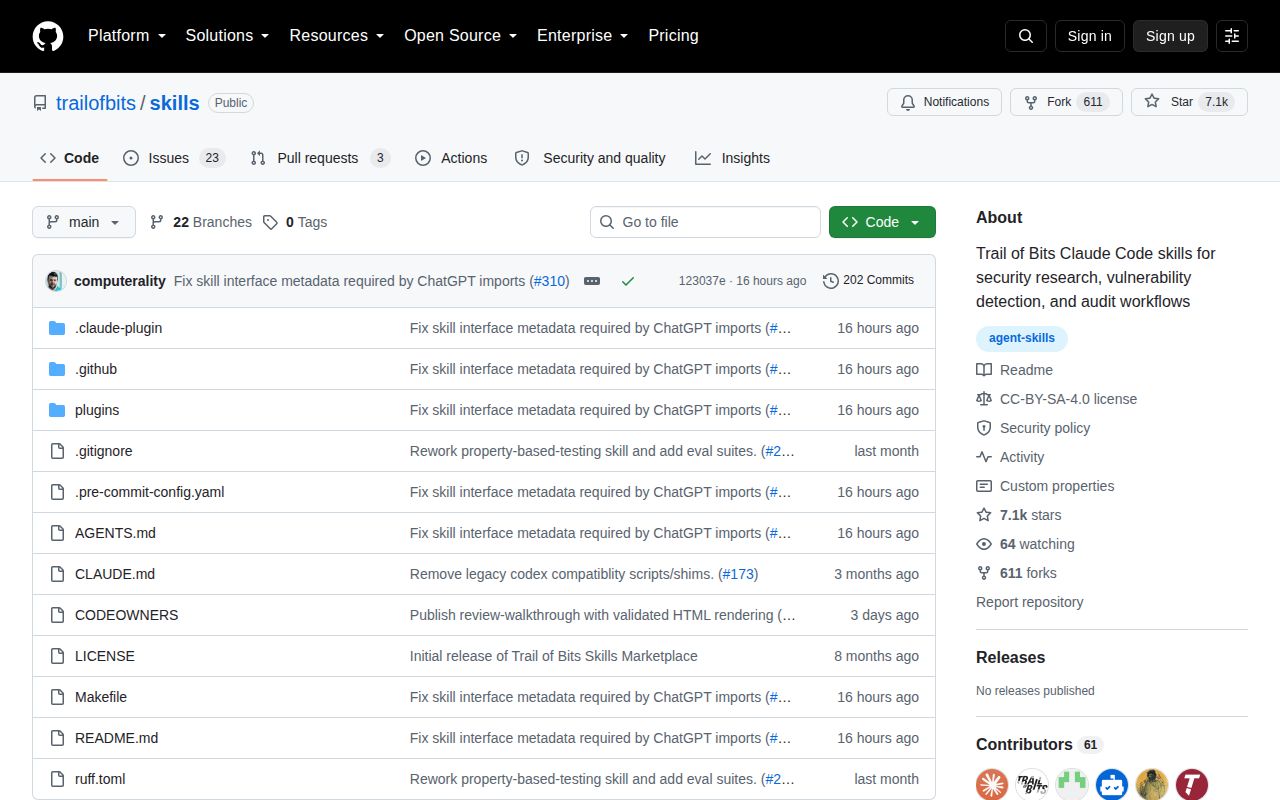
Task: Open the Solutions dropdown menu
Action: tap(228, 36)
